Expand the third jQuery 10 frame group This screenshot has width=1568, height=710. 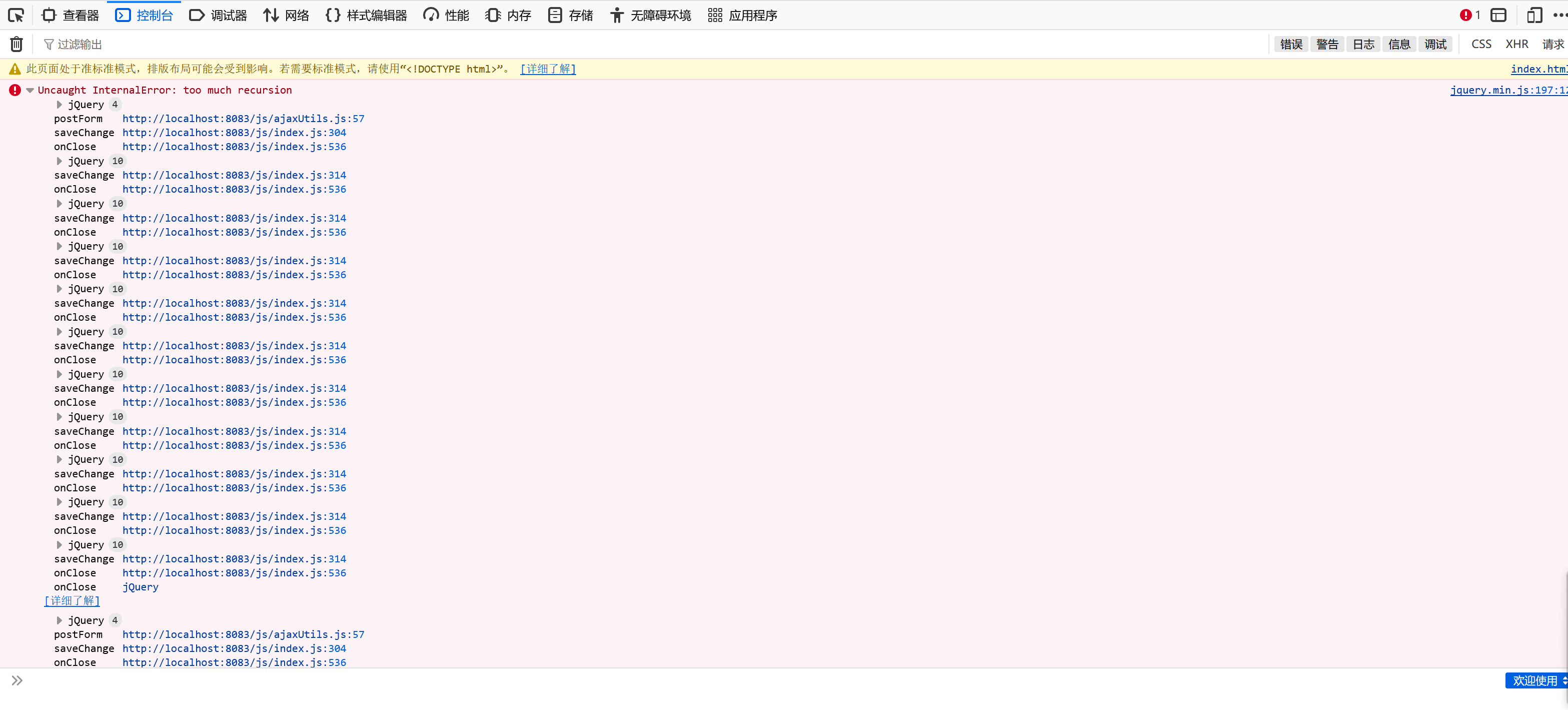click(59, 247)
